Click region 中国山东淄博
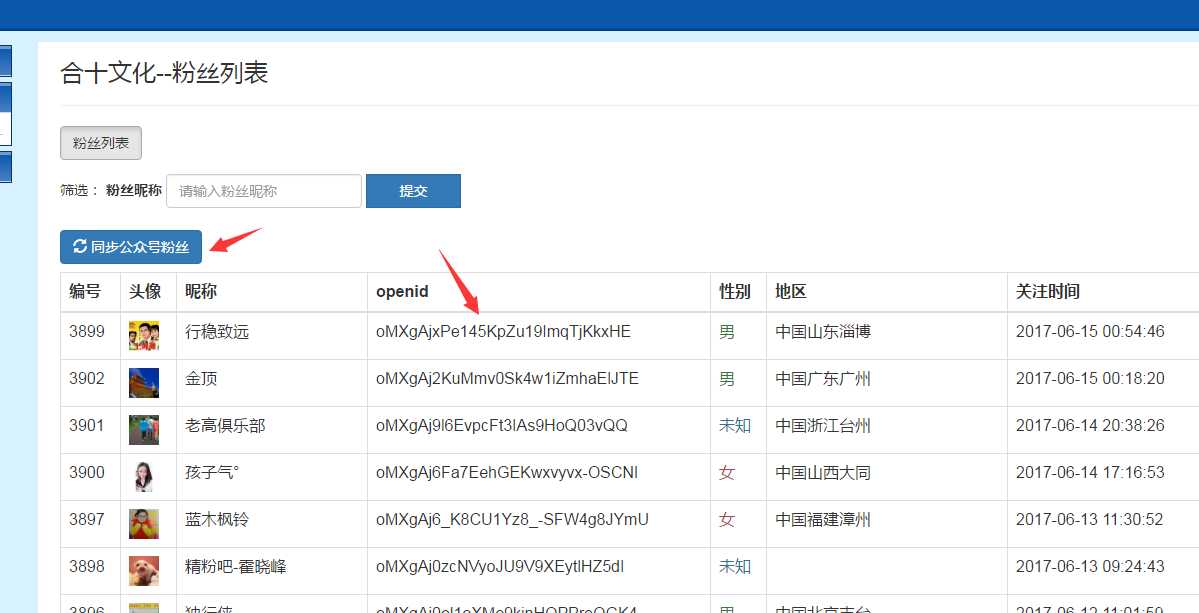Screen dimensions: 1199x613 [x=823, y=332]
